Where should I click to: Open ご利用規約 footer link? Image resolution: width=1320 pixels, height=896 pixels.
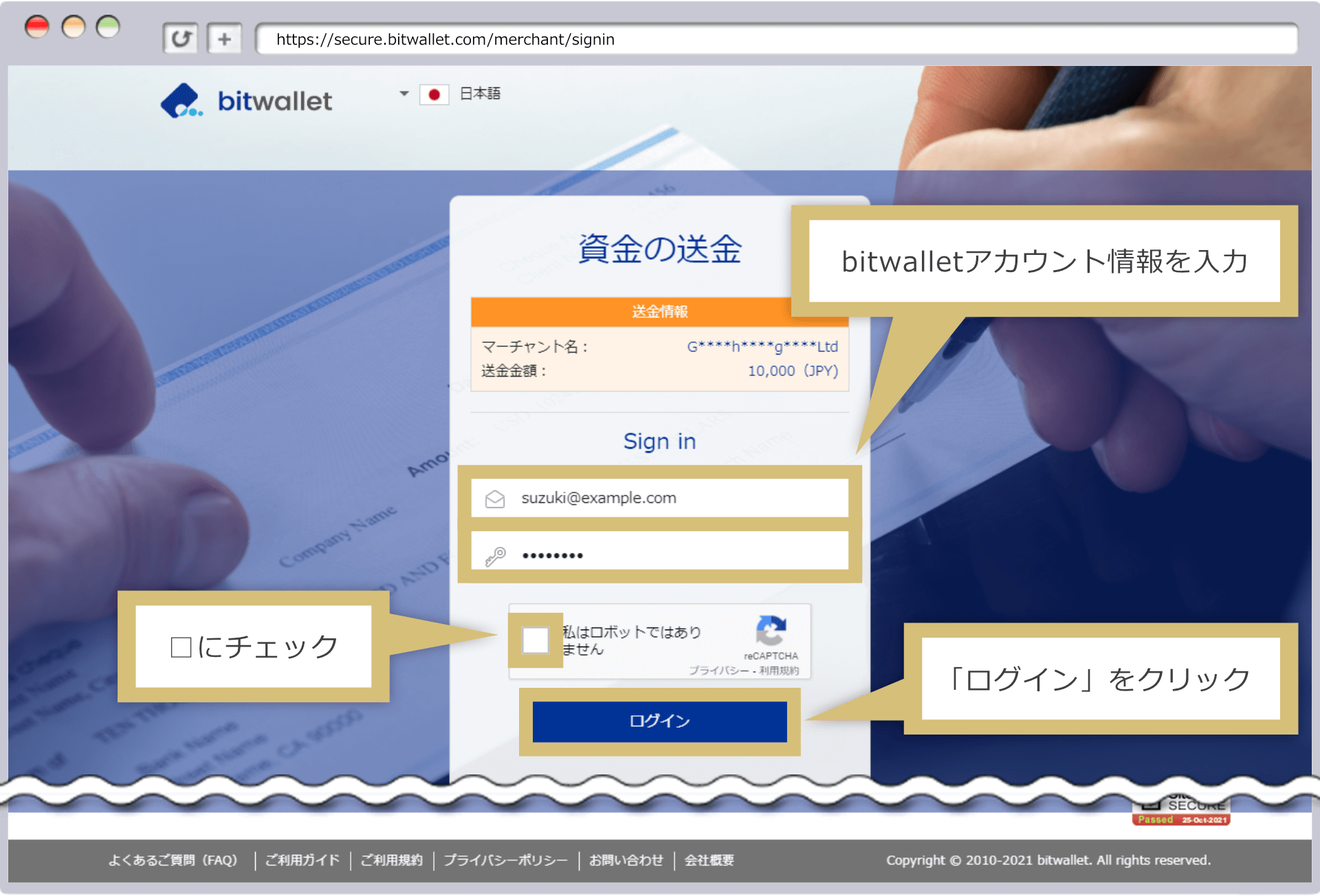pos(392,860)
